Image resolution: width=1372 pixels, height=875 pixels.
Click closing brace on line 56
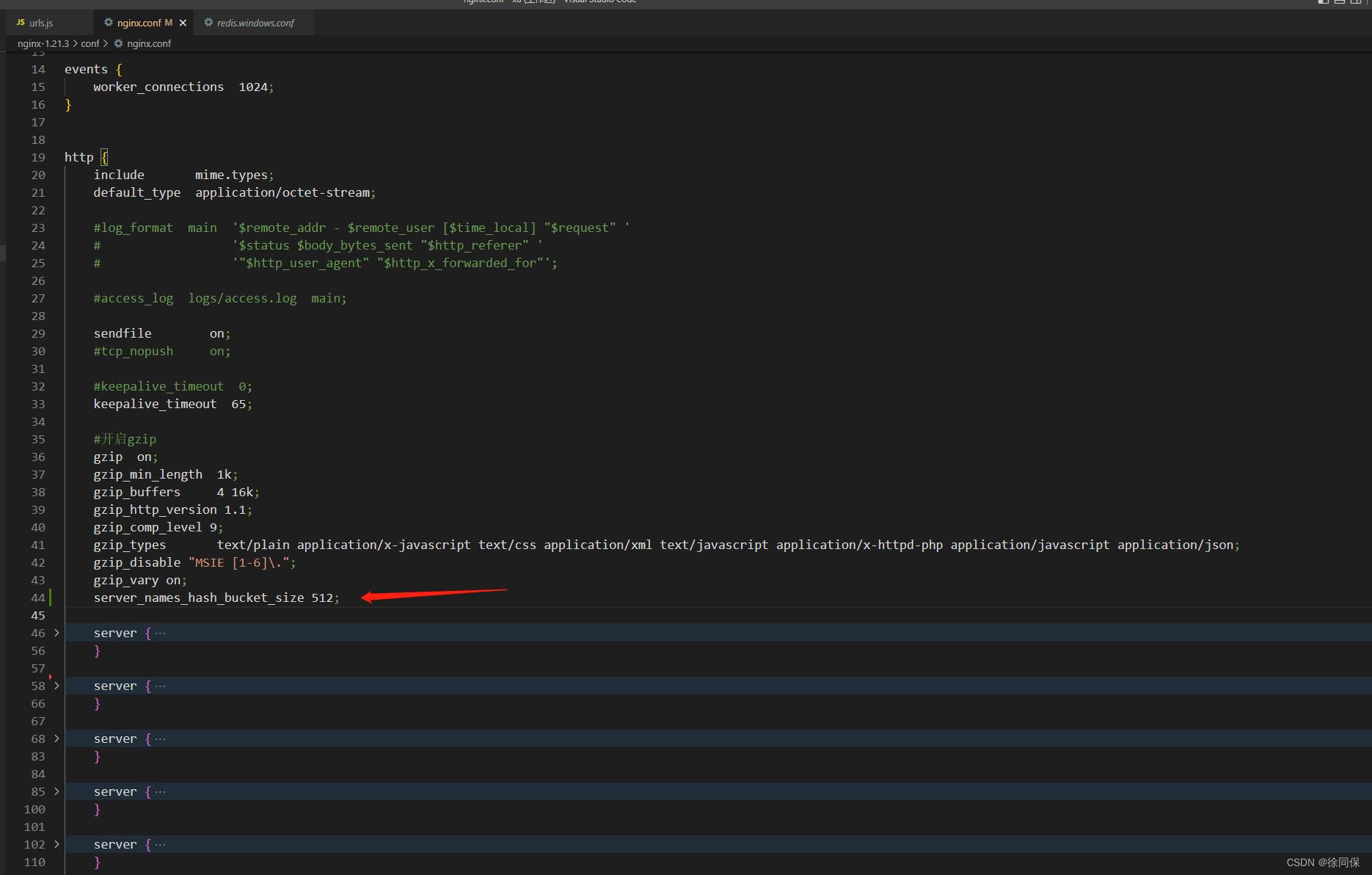pyautogui.click(x=97, y=650)
